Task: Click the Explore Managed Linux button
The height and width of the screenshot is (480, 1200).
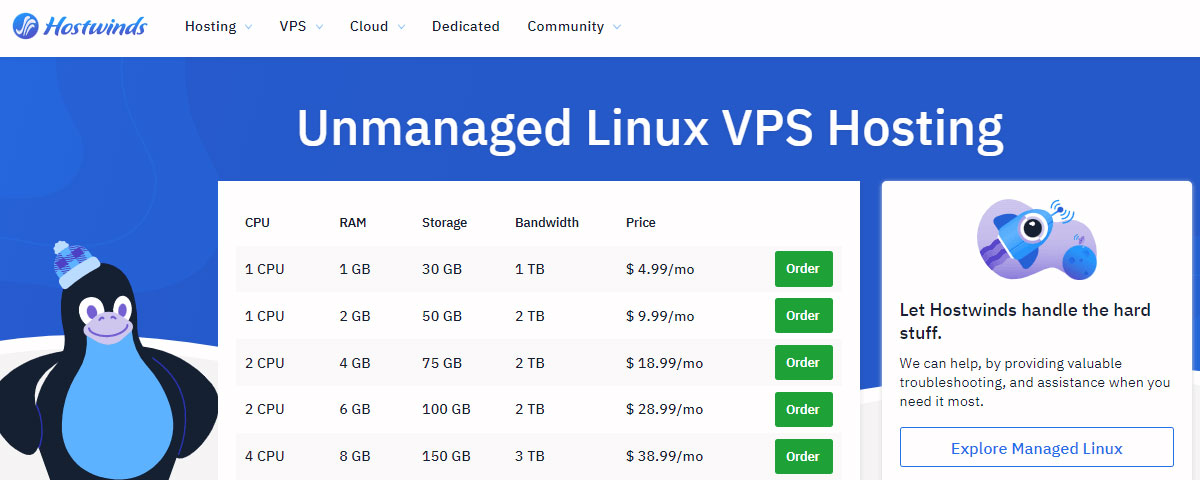Action: point(1037,448)
